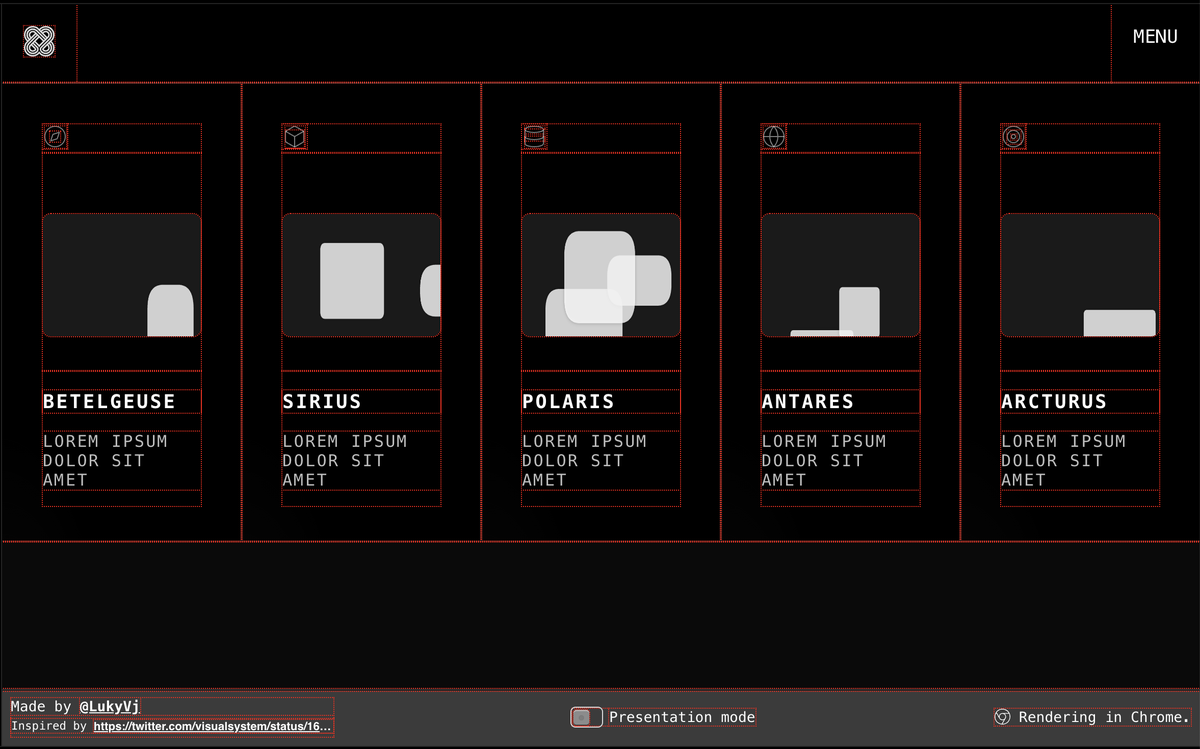The width and height of the screenshot is (1200, 749).
Task: Click the compass icon above Betelgeuse
Action: tap(55, 137)
